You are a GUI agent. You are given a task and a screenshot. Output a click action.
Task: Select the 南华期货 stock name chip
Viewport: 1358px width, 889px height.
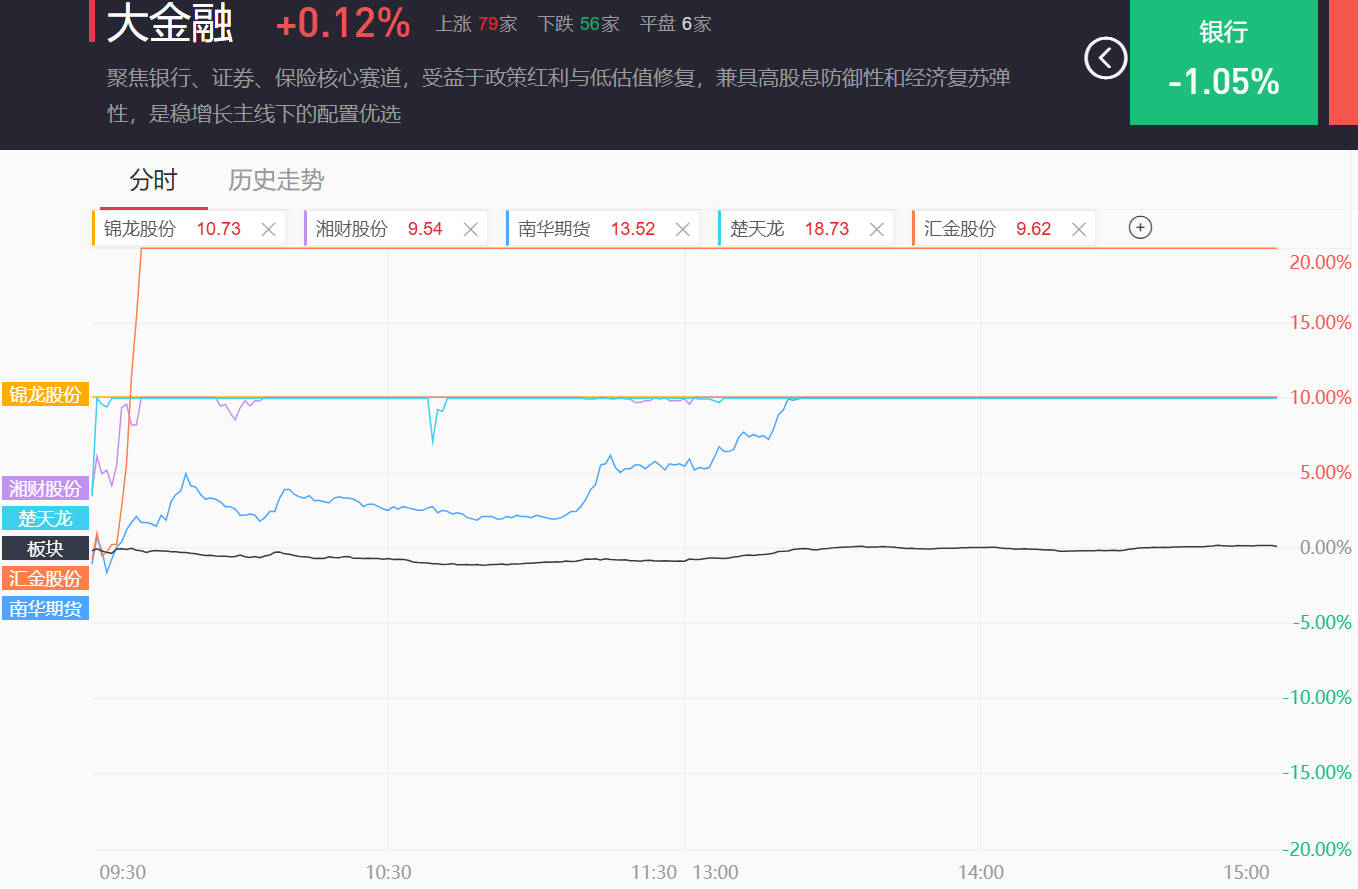(x=554, y=229)
